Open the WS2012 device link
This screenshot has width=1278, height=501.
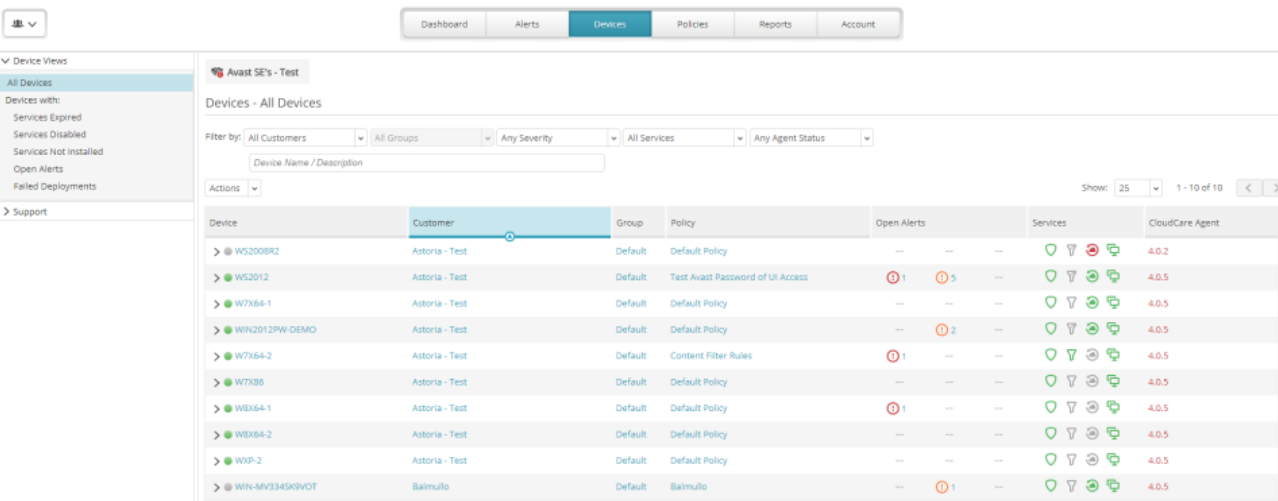[x=252, y=277]
